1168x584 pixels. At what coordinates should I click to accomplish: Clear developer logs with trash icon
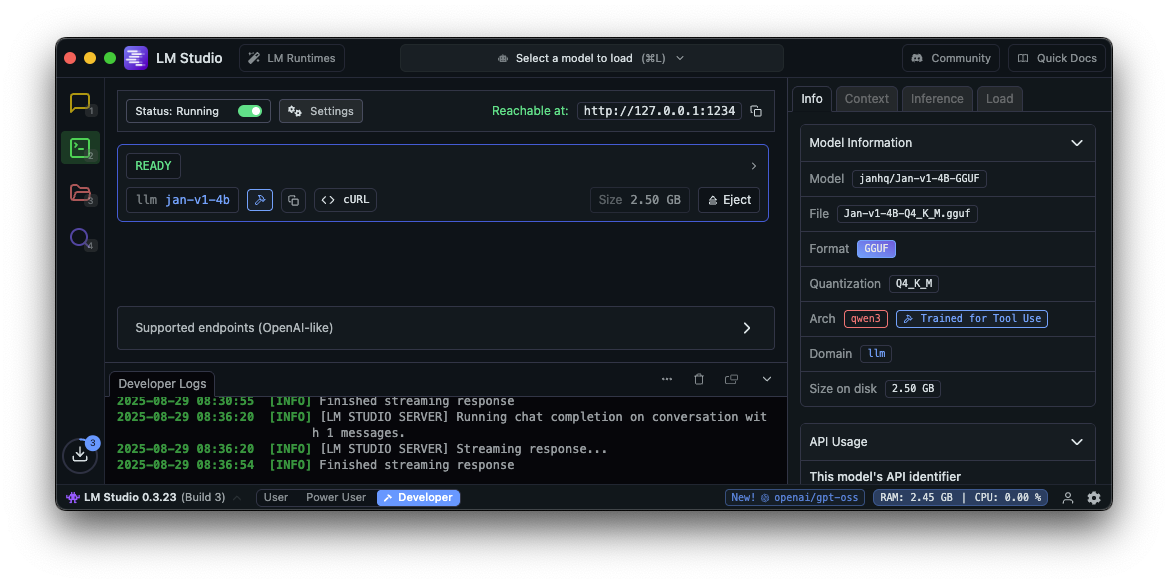[699, 379]
